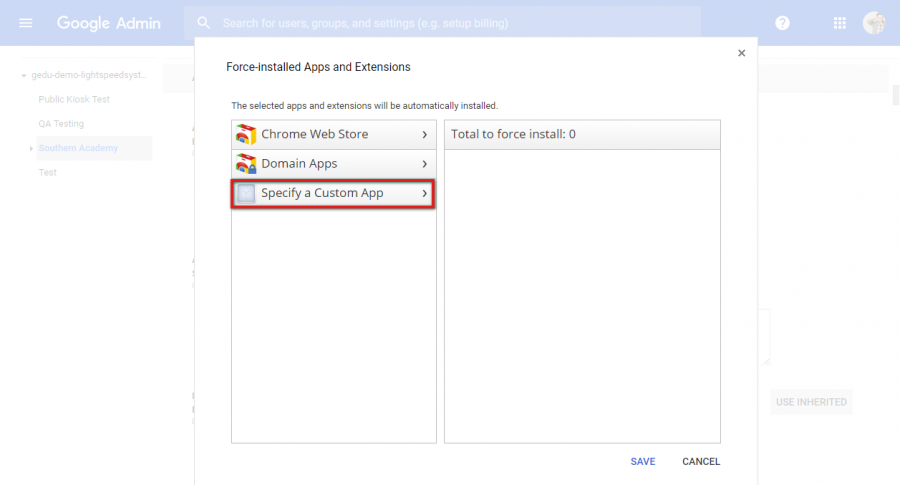Open the account profile avatar
Screen dimensions: 900x485
[x=874, y=23]
